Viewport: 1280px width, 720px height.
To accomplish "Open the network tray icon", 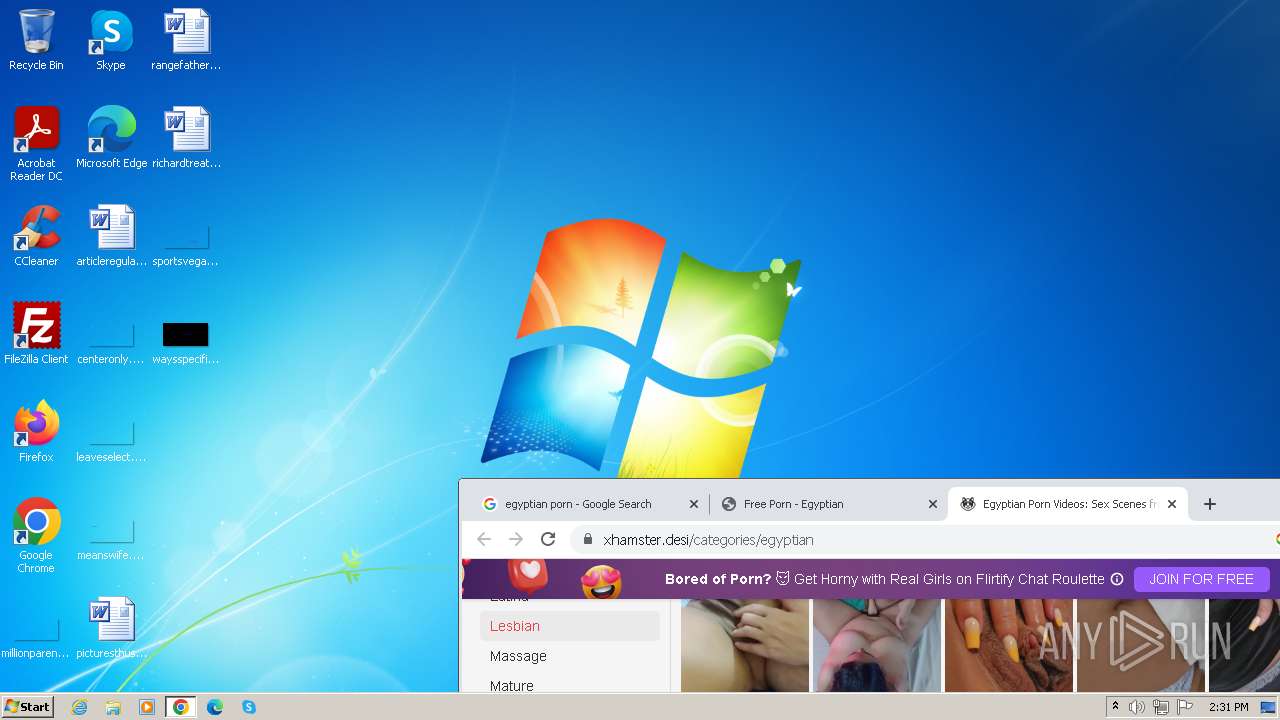I will (1161, 707).
